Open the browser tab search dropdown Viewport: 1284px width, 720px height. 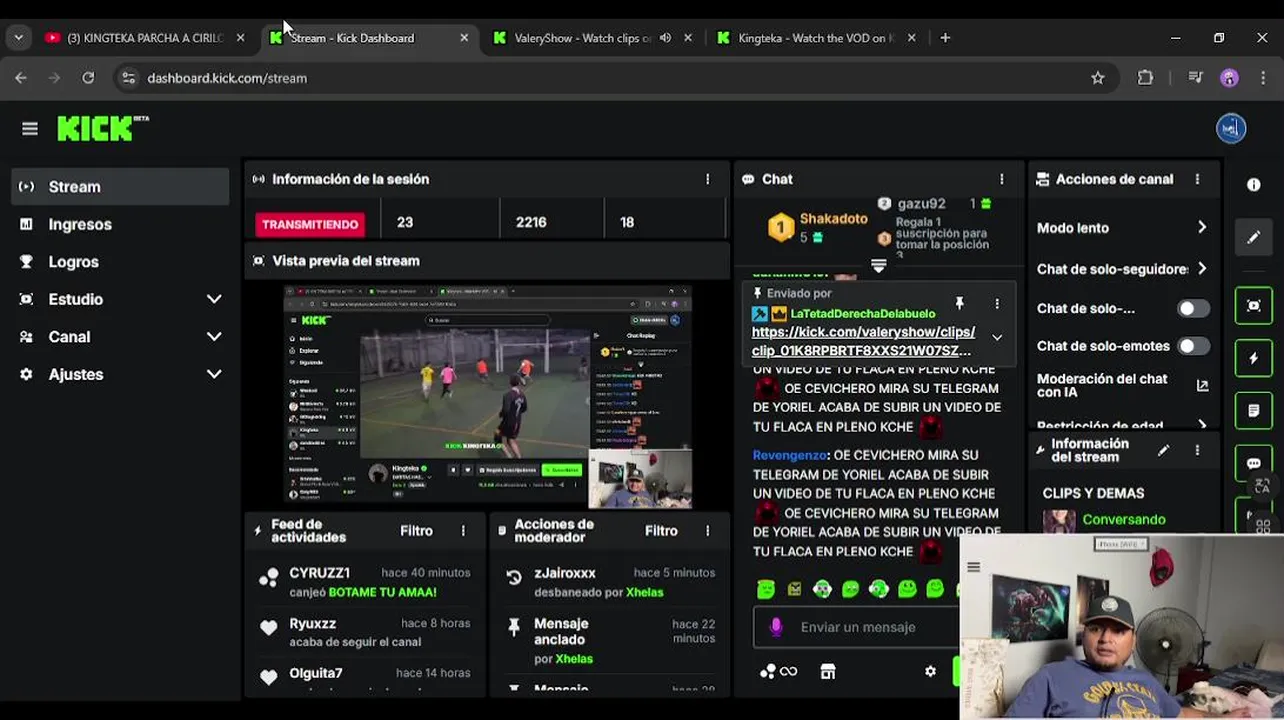click(18, 38)
